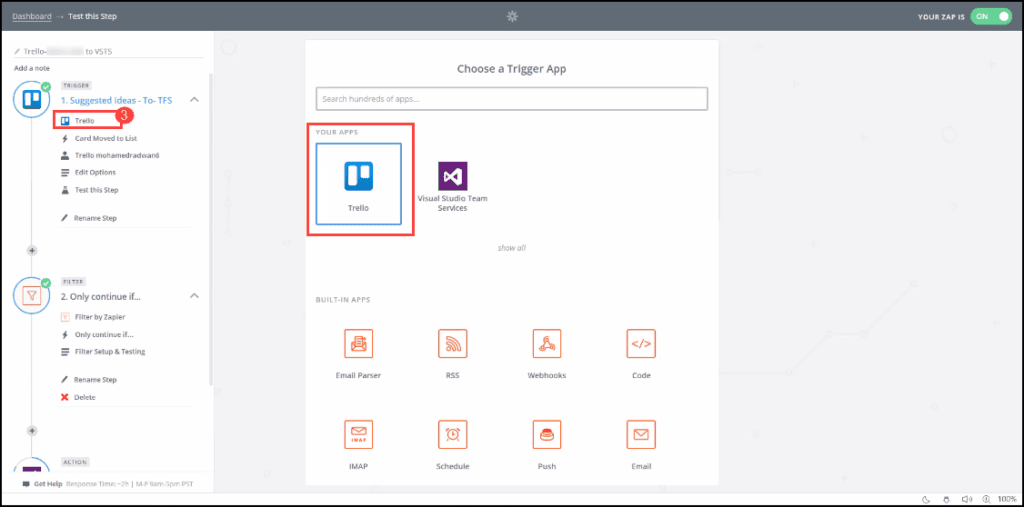This screenshot has height=507, width=1024.
Task: Choose Visual Studio Team Services app
Action: pos(453,186)
